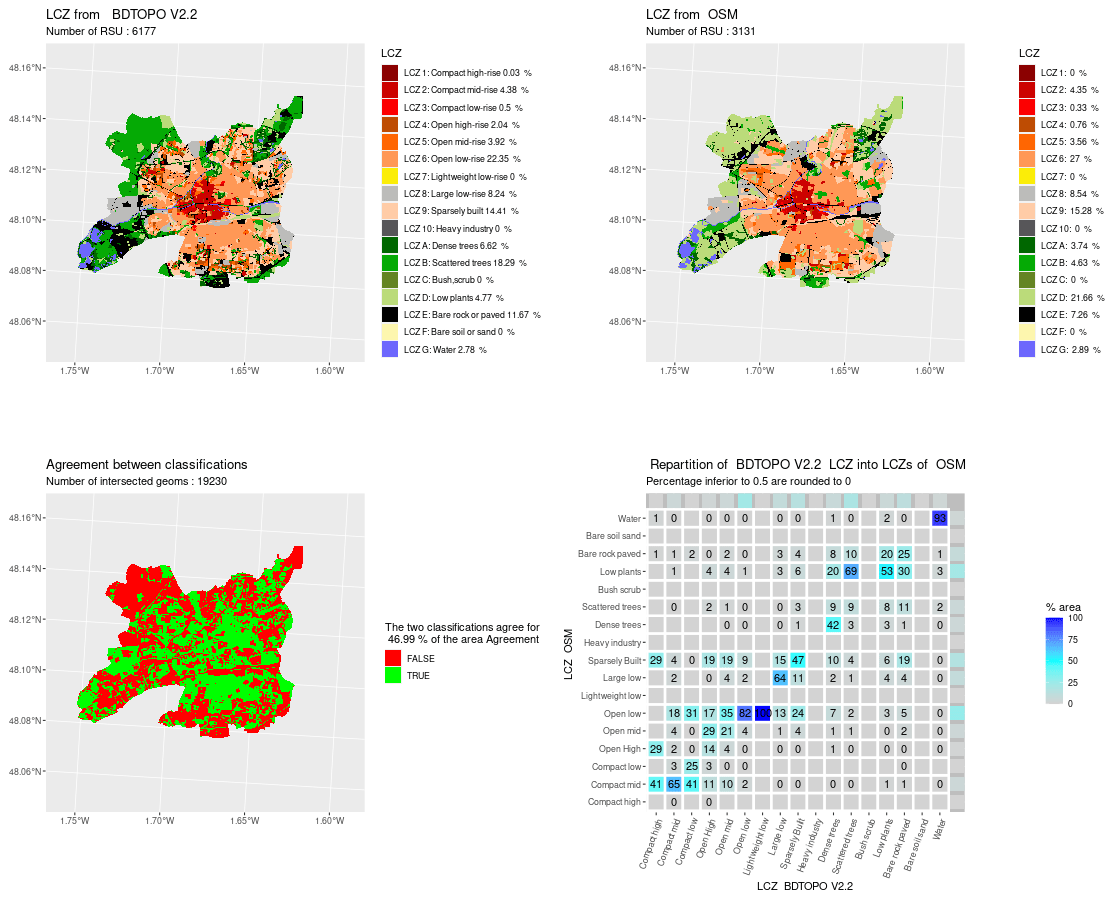Viewport: 1115px width, 900px height.
Task: Select the green TRUE agreement legend swatch
Action: click(x=394, y=675)
